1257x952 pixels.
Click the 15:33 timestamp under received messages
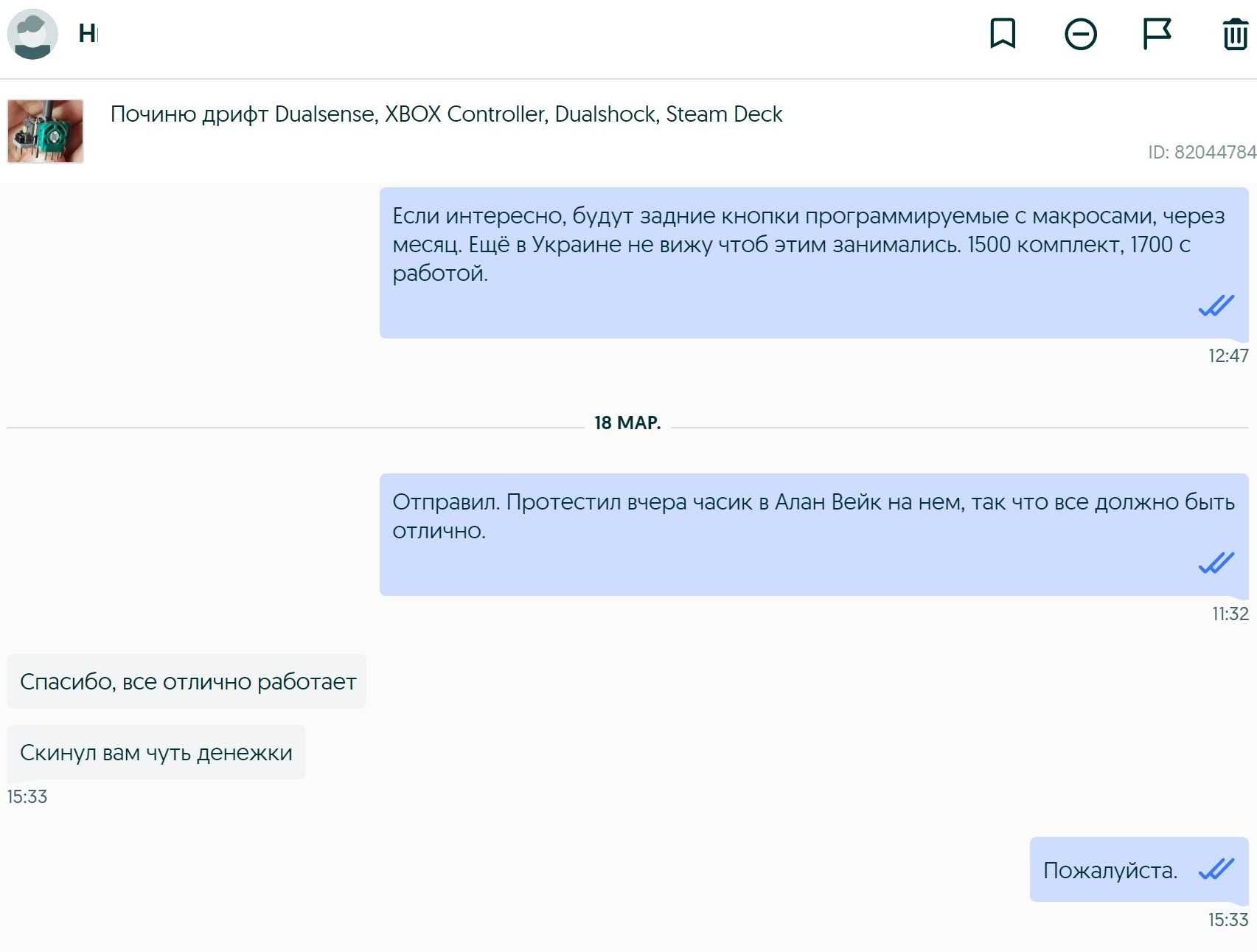27,796
